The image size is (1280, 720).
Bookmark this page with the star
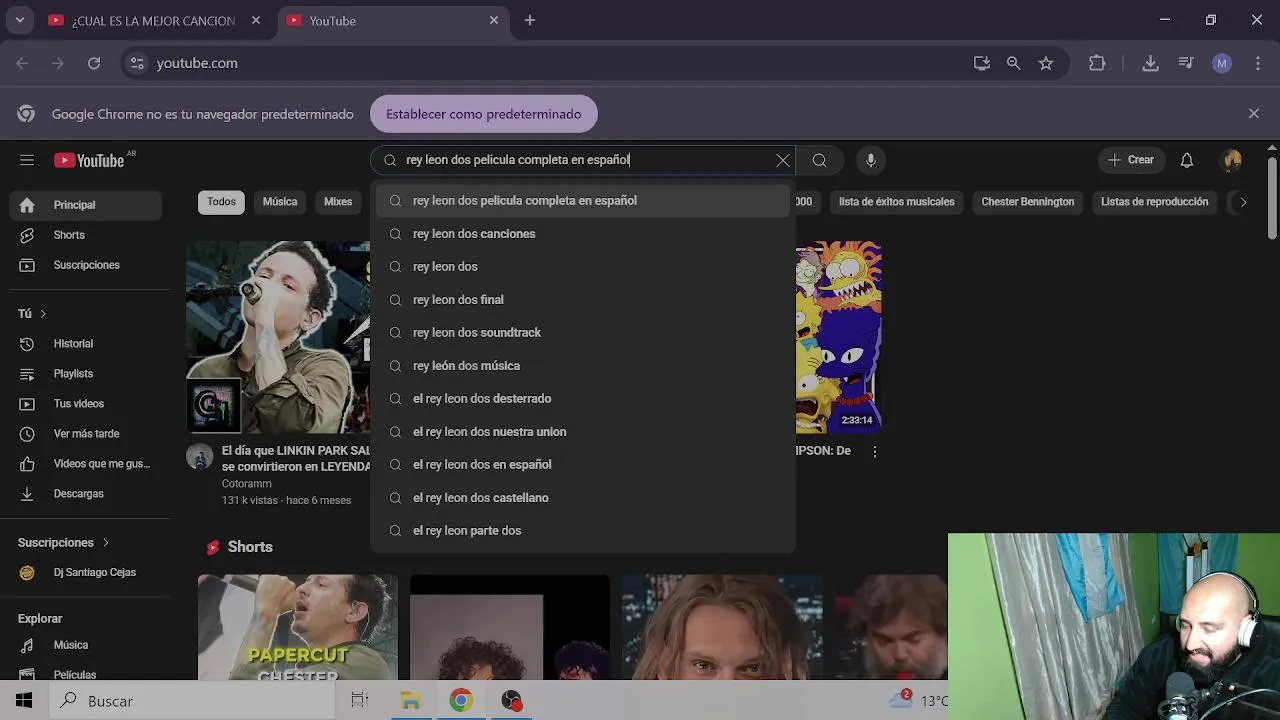tap(1046, 63)
